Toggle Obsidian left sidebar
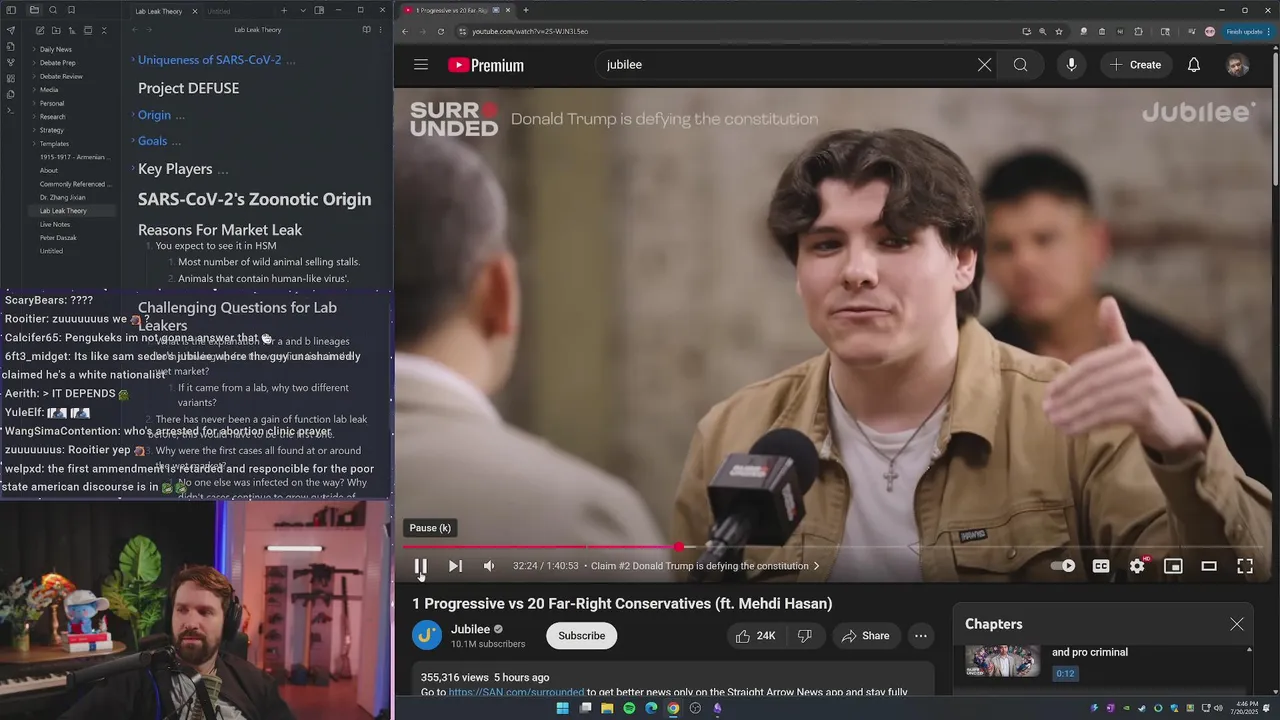 click(11, 10)
